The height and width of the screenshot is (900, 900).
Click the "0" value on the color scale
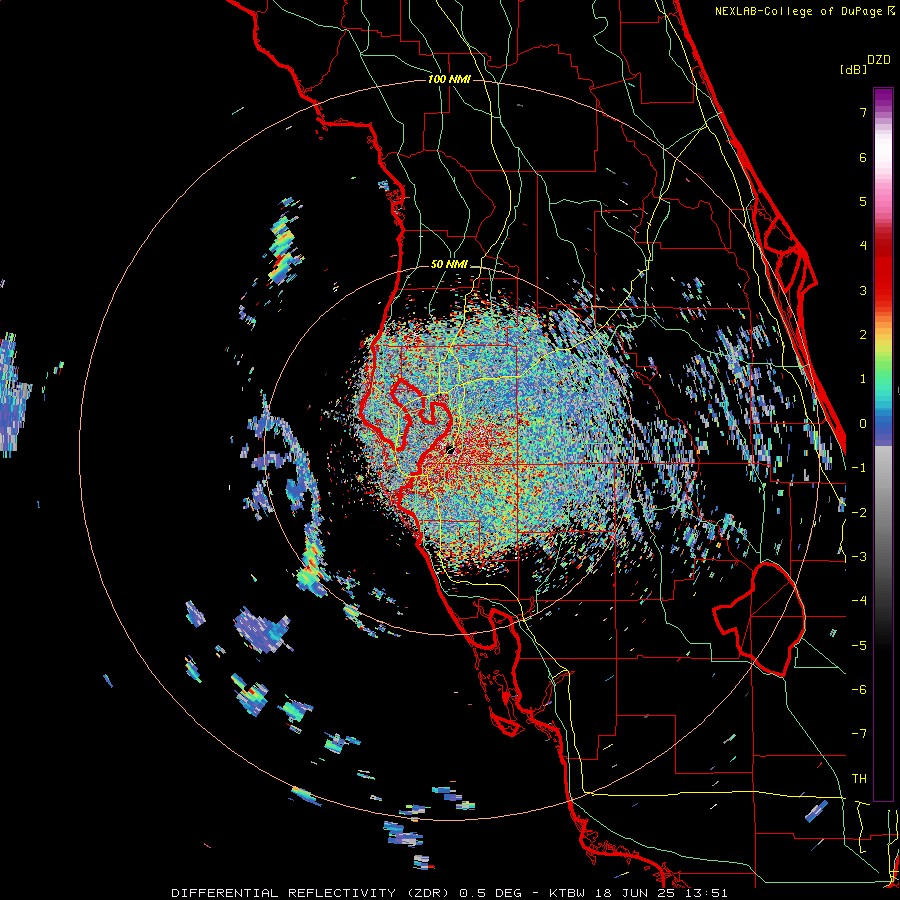pos(863,424)
